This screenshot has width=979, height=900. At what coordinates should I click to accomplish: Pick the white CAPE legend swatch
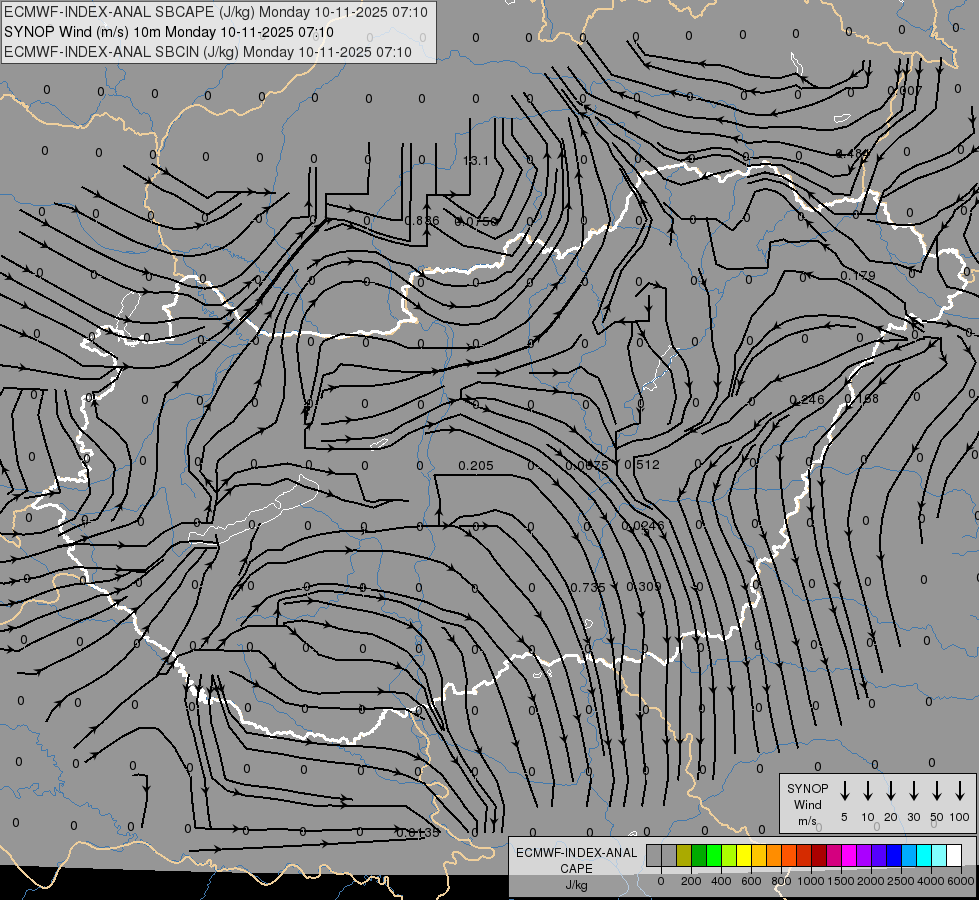[x=954, y=855]
